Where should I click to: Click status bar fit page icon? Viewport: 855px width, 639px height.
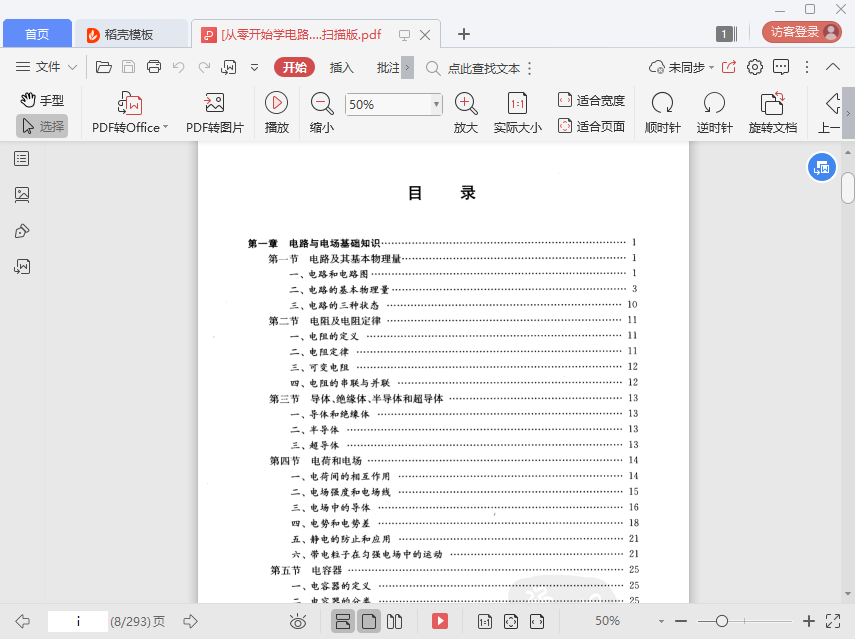511,621
